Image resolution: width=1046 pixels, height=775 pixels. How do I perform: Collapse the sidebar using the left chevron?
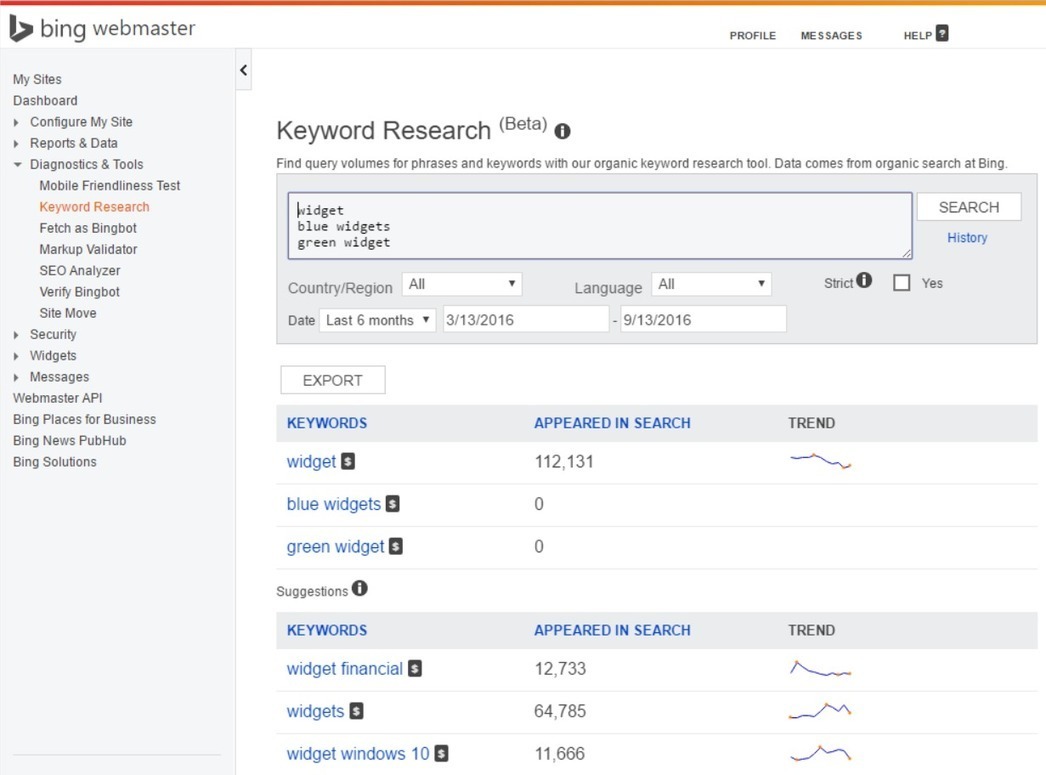pos(243,70)
